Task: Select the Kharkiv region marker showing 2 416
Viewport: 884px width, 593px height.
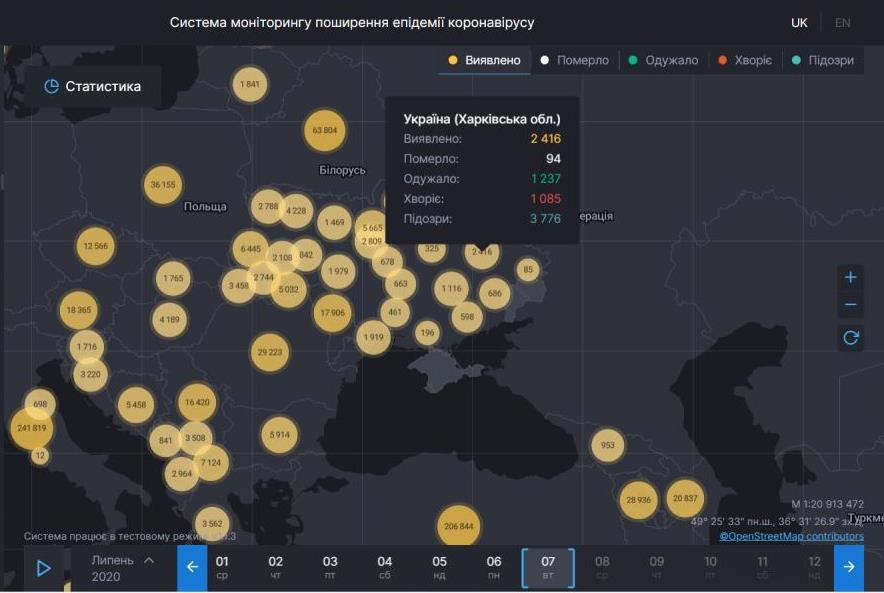Action: 480,254
